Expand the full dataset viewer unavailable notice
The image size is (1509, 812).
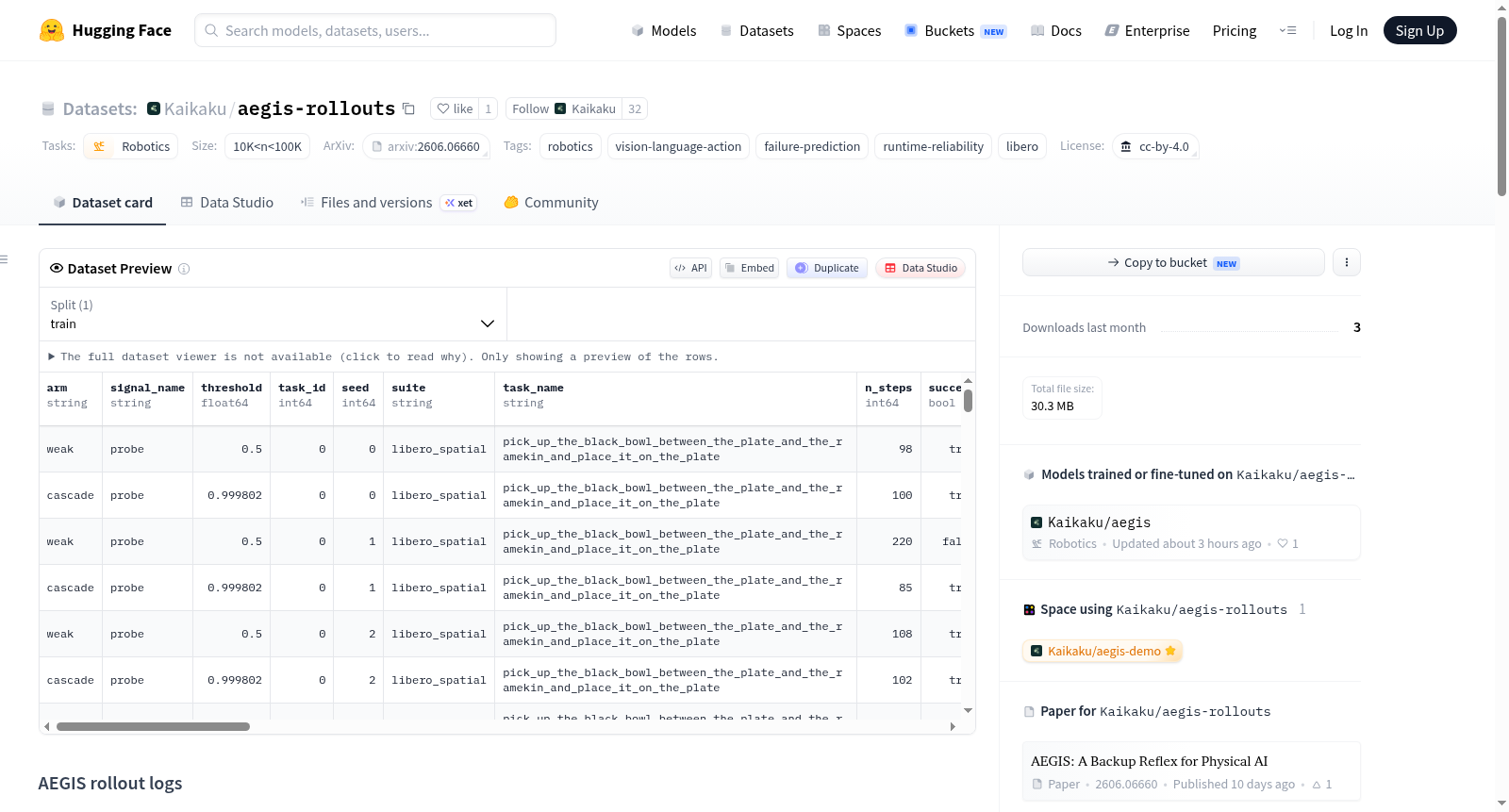click(383, 356)
